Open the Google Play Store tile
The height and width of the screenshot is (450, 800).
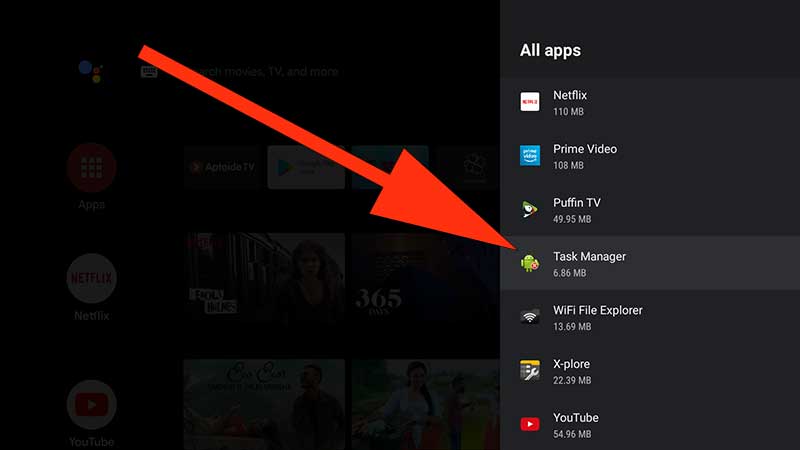tap(306, 167)
